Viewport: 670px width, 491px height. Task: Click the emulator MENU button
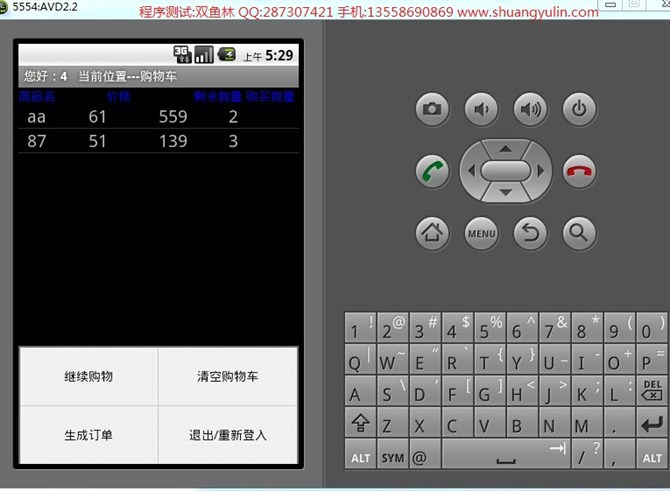point(481,233)
